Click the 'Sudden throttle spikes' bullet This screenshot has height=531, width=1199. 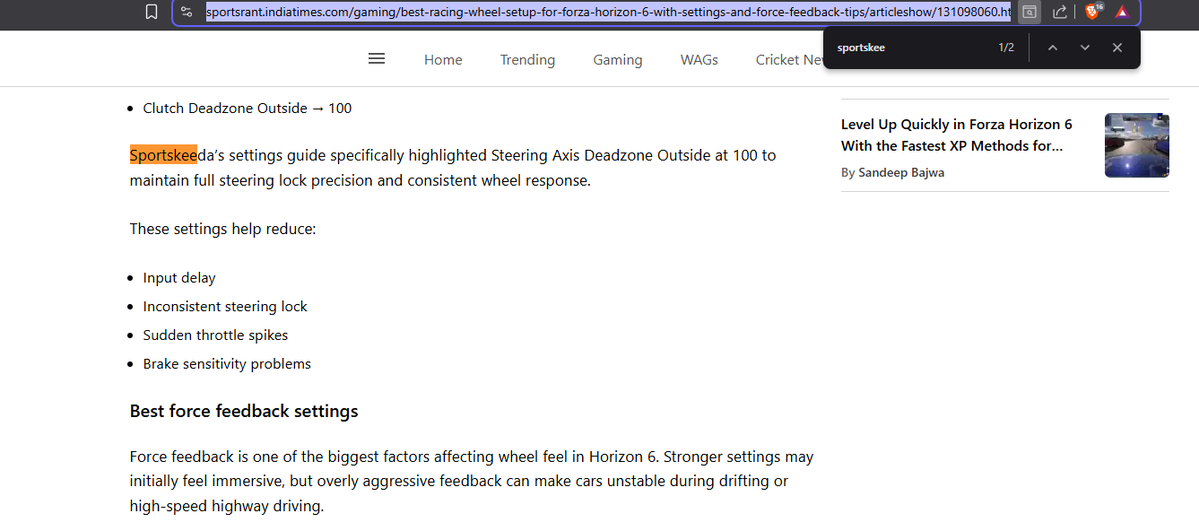click(216, 335)
